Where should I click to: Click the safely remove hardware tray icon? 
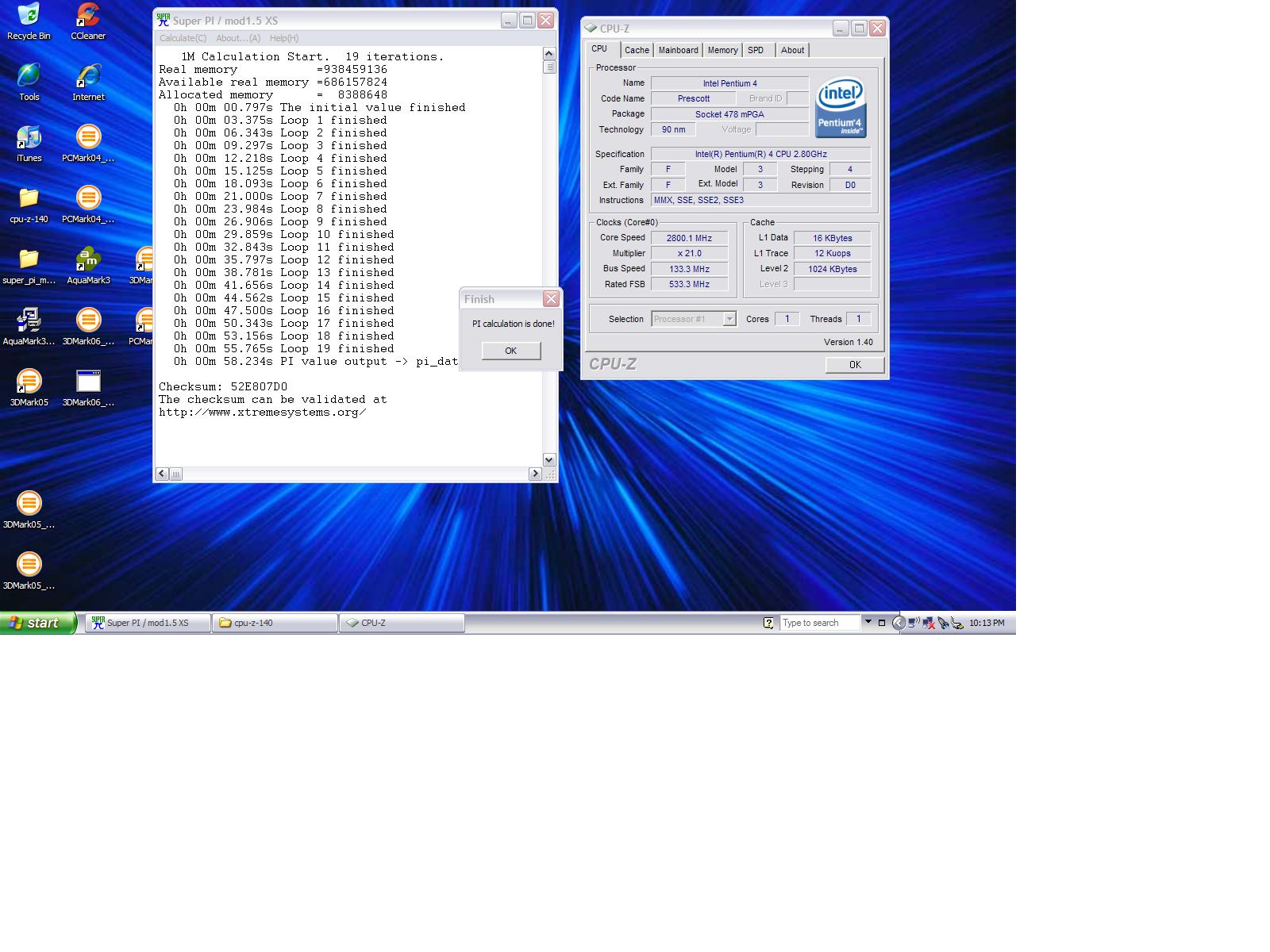point(957,623)
